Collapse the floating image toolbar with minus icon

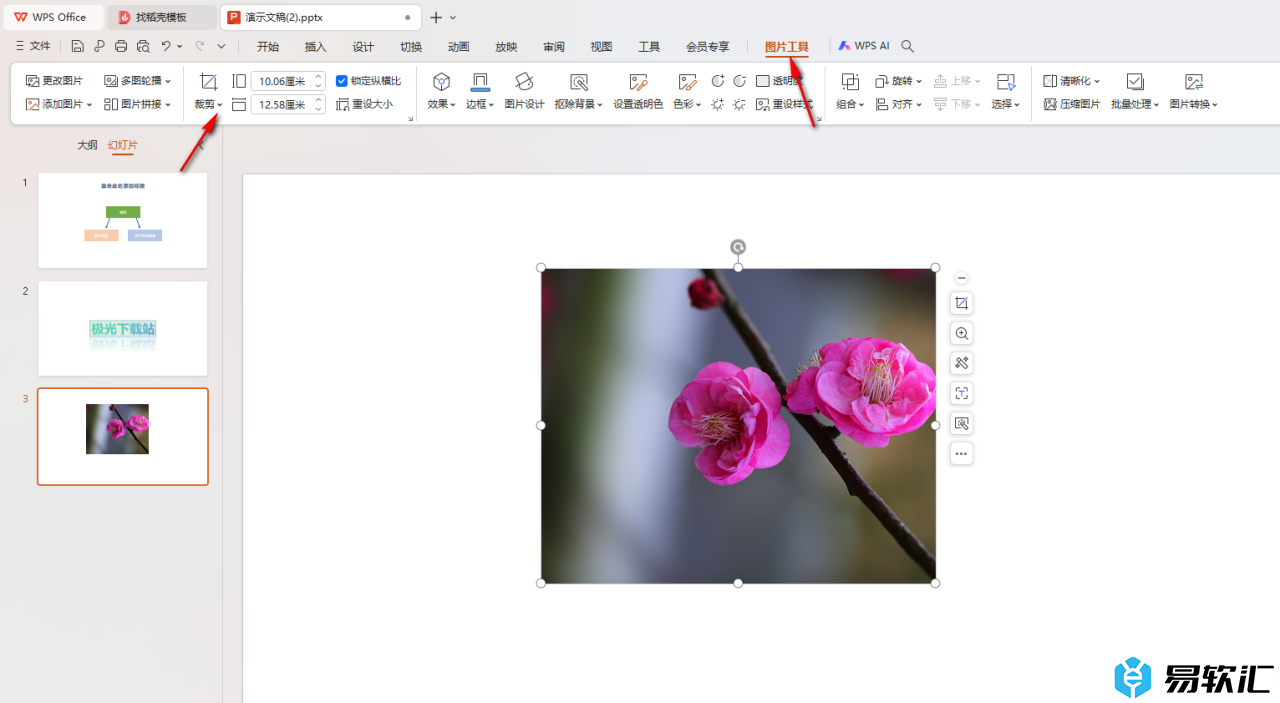[961, 278]
